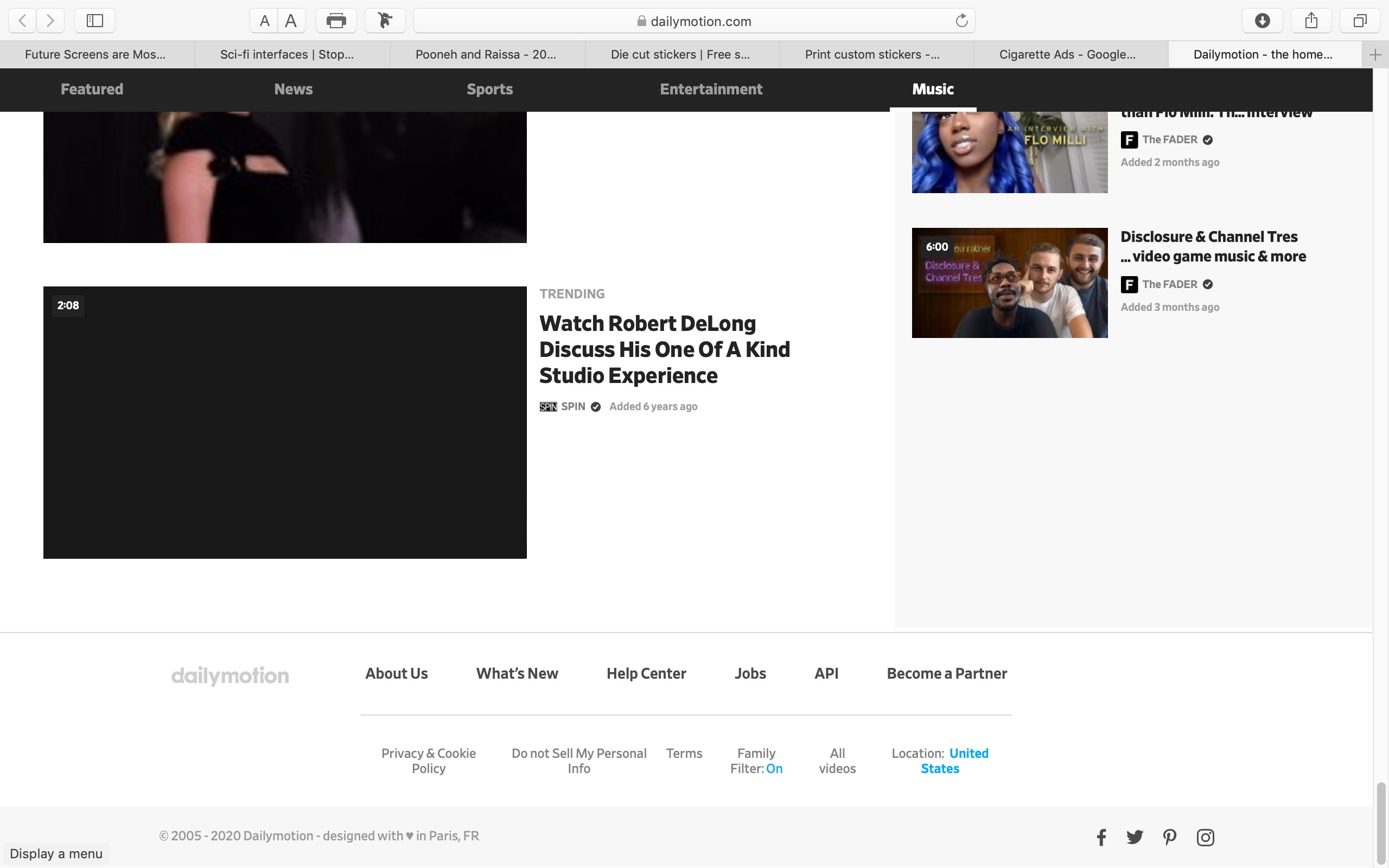Open the Instagram icon in footer
This screenshot has height=868, width=1389.
pos(1205,837)
